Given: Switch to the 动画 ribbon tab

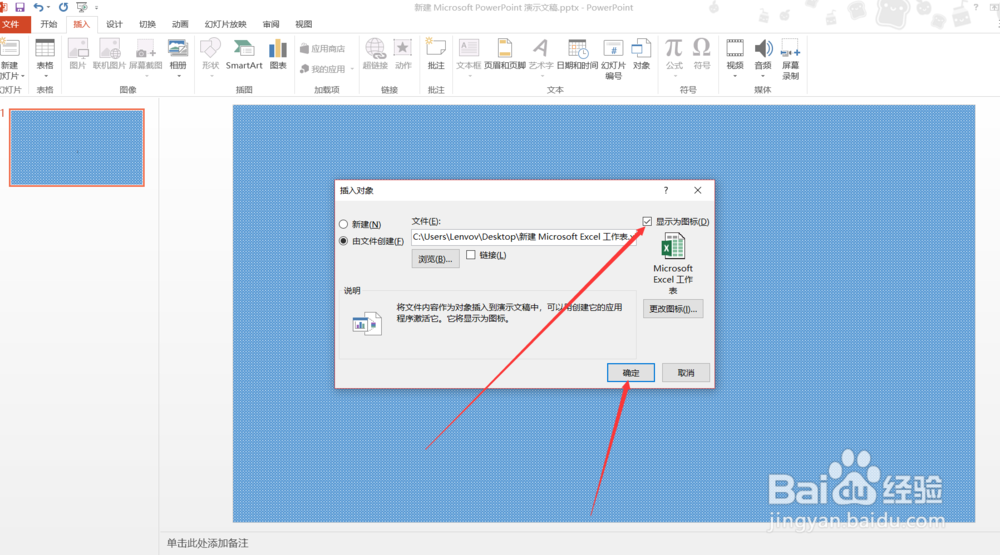Looking at the screenshot, I should [180, 24].
